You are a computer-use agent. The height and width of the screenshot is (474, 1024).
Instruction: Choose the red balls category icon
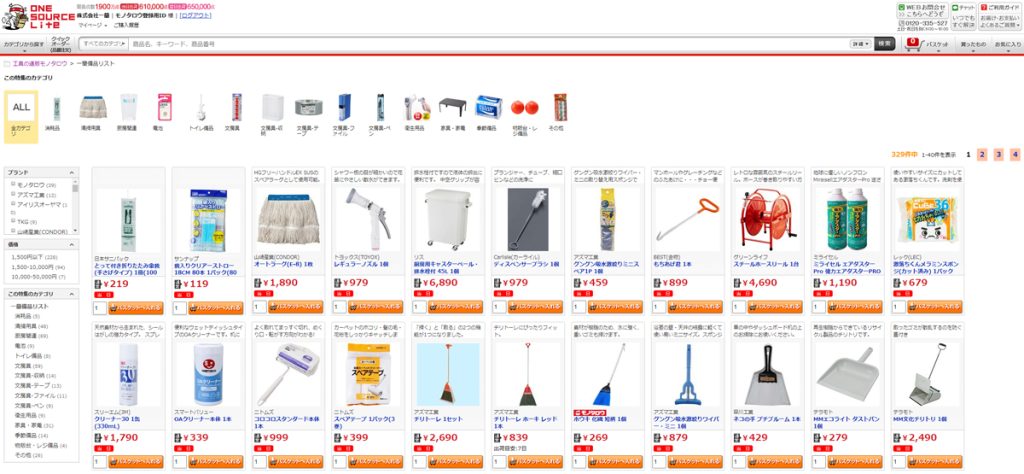click(x=524, y=107)
